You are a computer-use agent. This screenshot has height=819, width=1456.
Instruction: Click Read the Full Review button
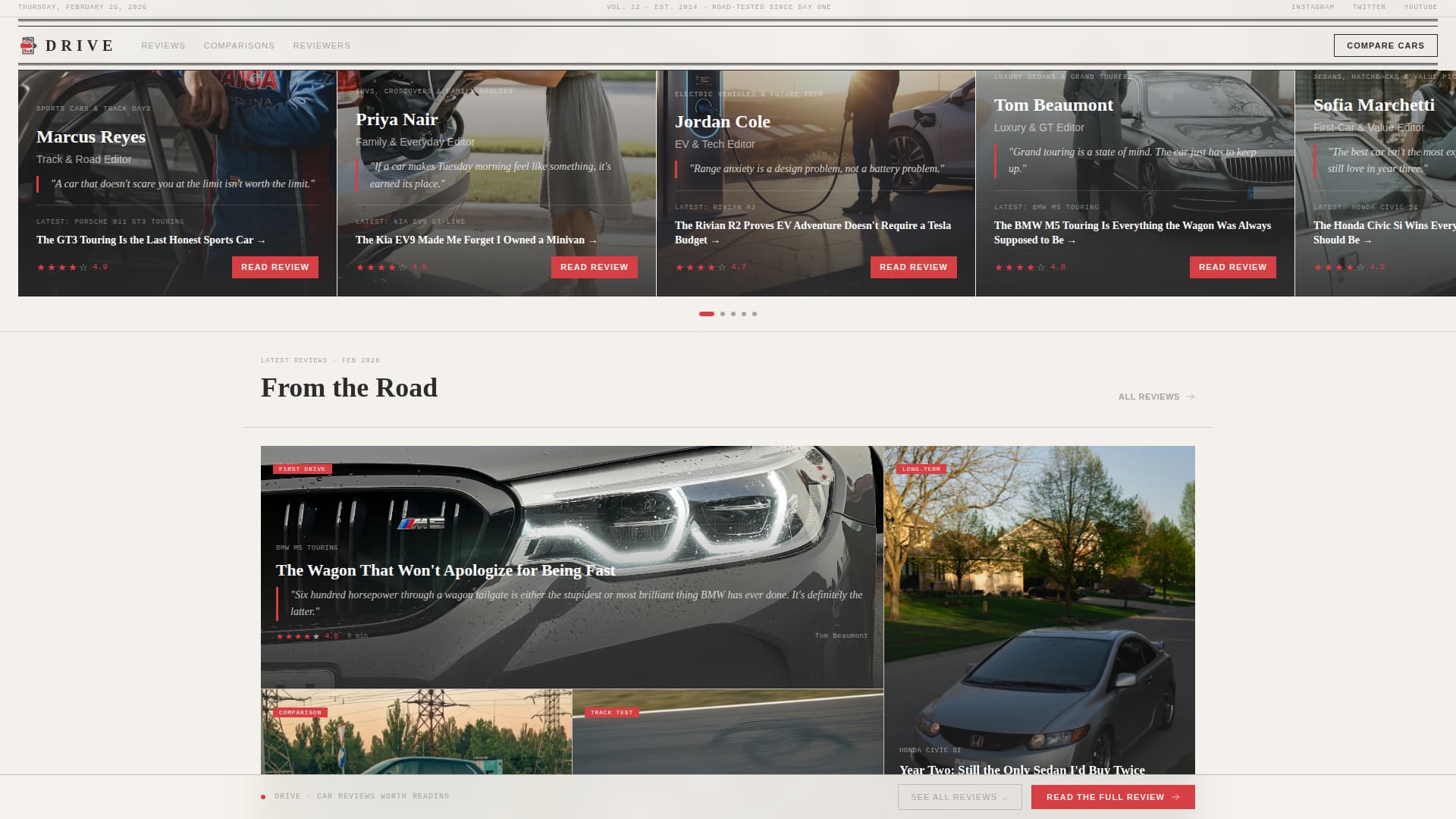[x=1113, y=797]
